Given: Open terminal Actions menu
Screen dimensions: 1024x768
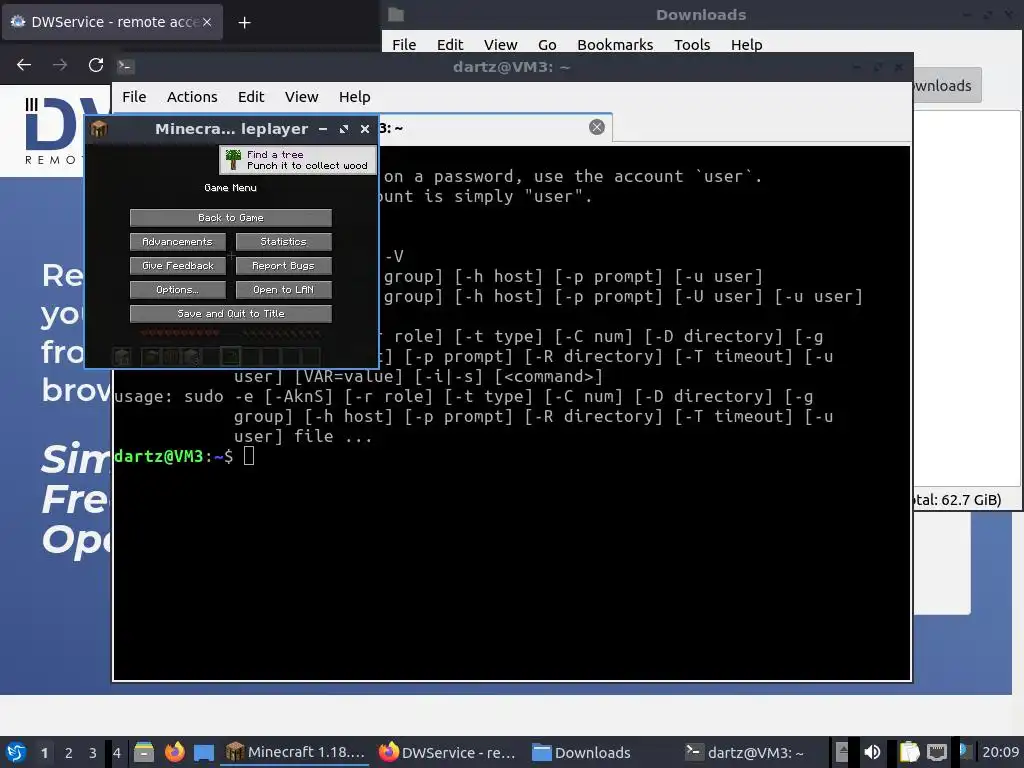Looking at the screenshot, I should point(192,97).
